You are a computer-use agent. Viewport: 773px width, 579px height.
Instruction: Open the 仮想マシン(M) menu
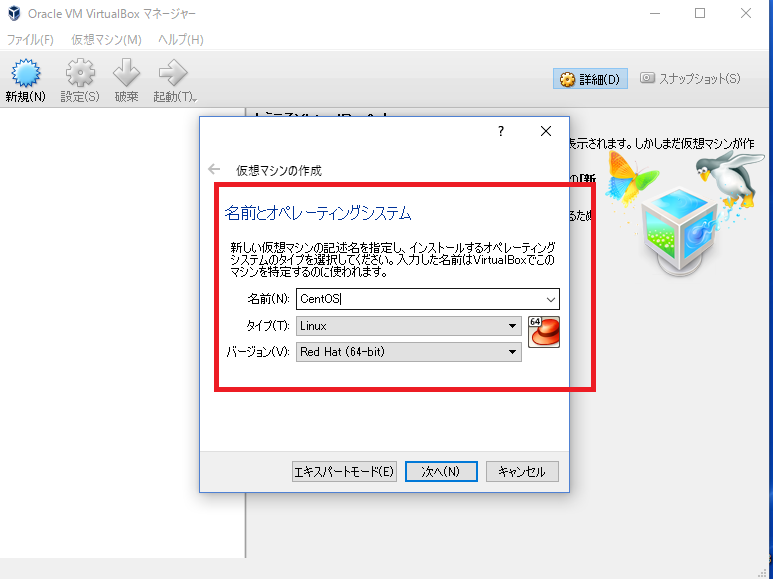point(106,39)
